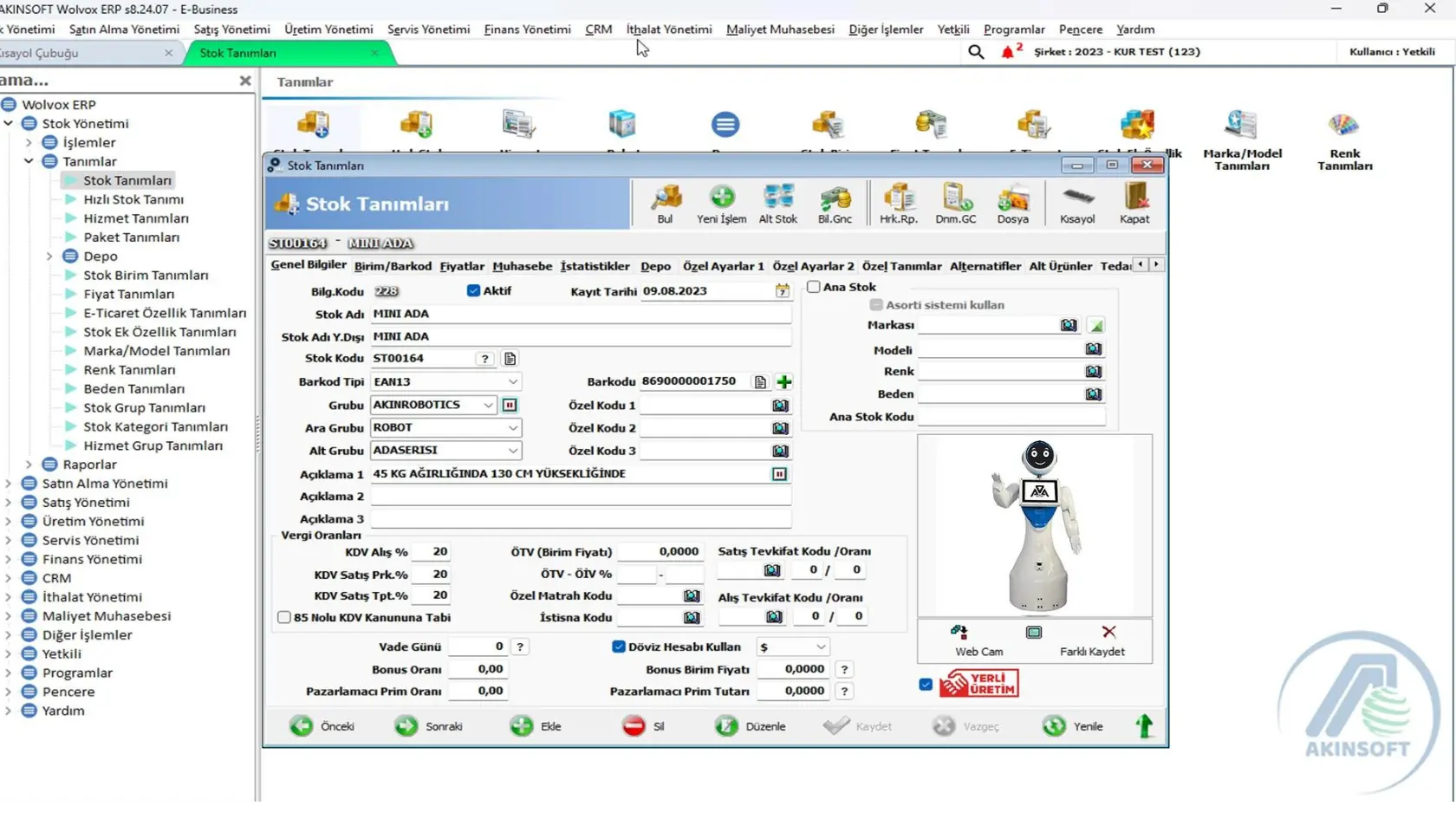The width and height of the screenshot is (1456, 819).
Task: Open the Beden lookup icon
Action: pos(1094,393)
